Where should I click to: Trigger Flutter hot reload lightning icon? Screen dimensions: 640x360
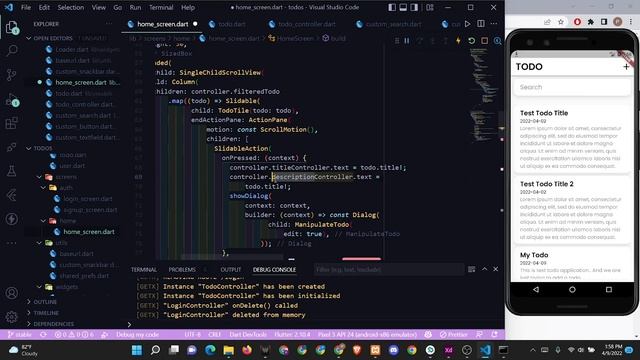[x=458, y=41]
